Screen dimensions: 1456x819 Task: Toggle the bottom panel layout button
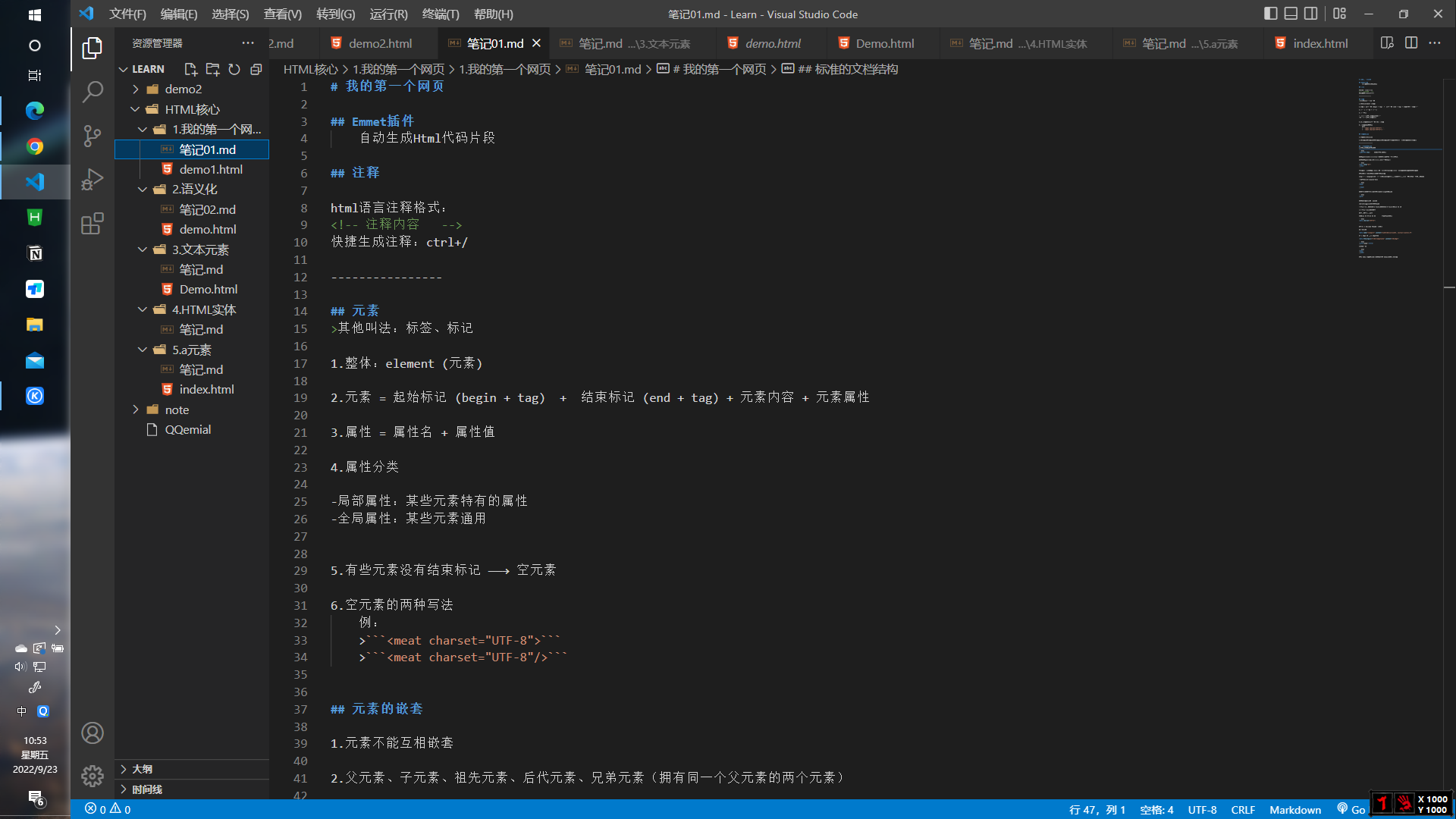pyautogui.click(x=1291, y=14)
